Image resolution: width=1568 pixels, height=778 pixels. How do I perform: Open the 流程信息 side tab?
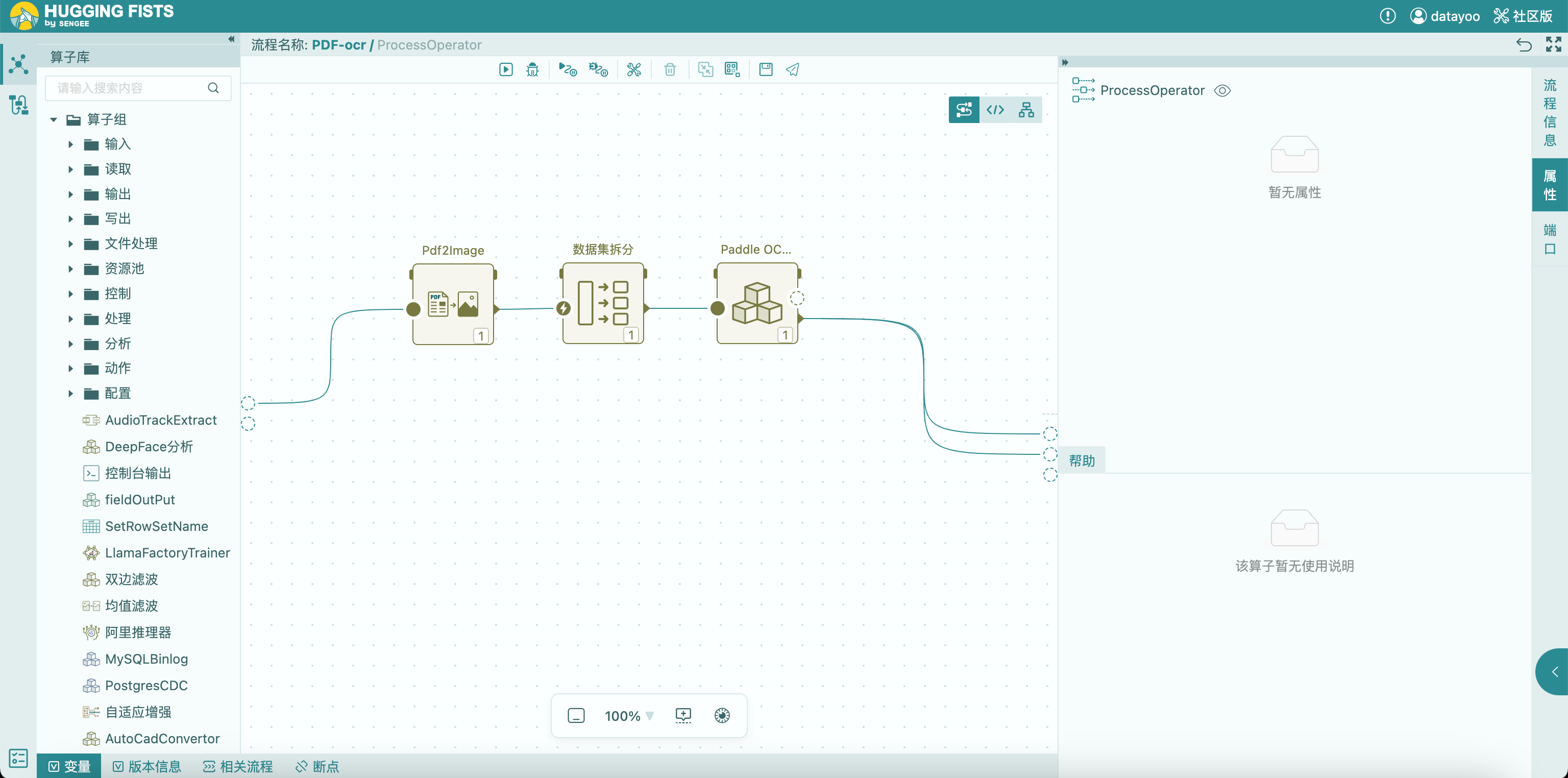click(1549, 113)
